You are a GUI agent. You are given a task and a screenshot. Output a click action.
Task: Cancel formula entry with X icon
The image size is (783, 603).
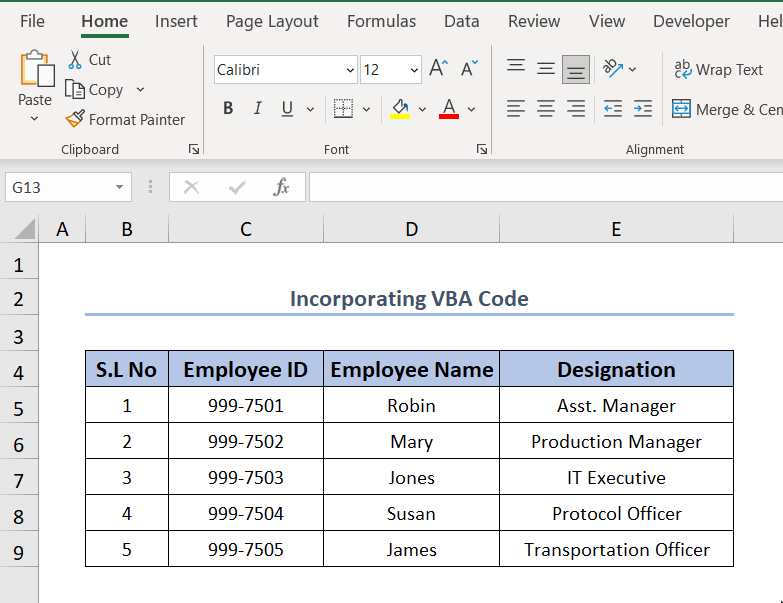pos(191,187)
